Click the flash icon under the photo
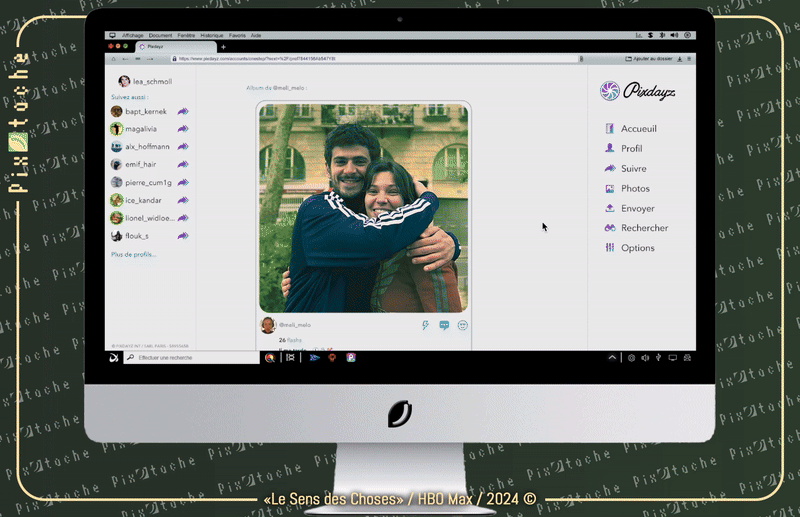The width and height of the screenshot is (800, 517). (x=426, y=325)
